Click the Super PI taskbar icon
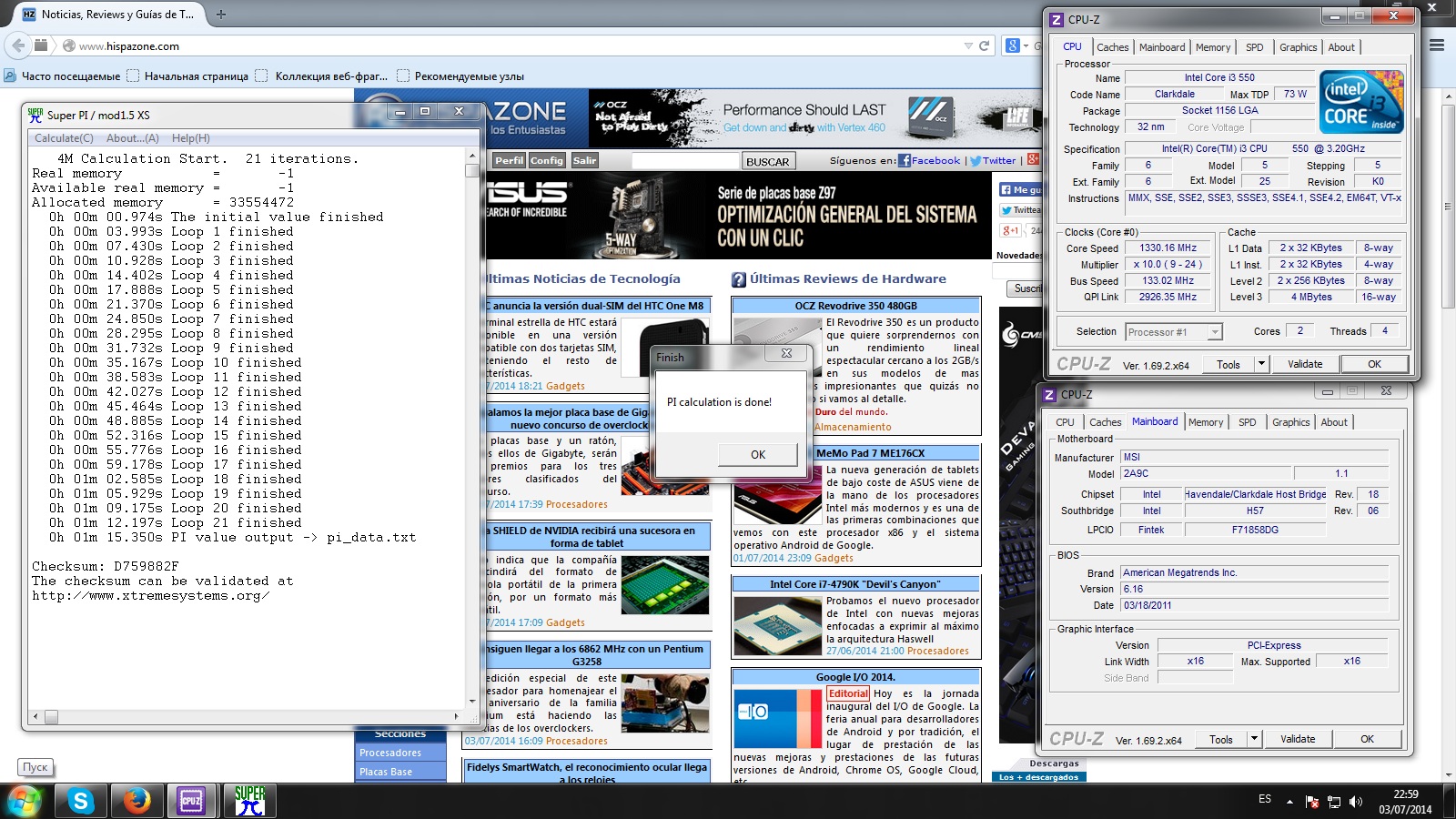This screenshot has height=819, width=1456. [248, 801]
